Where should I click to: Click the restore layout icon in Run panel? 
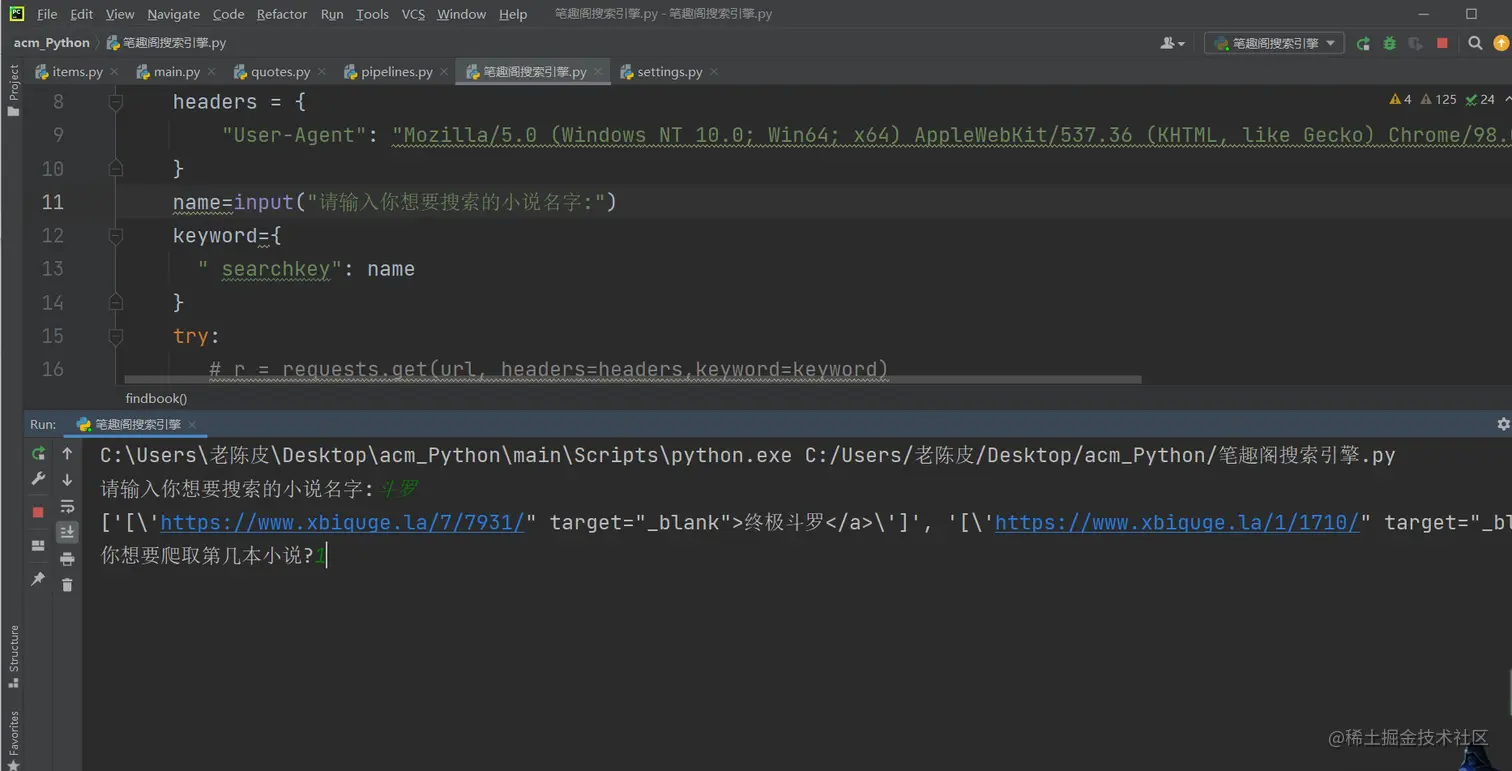pyautogui.click(x=38, y=546)
